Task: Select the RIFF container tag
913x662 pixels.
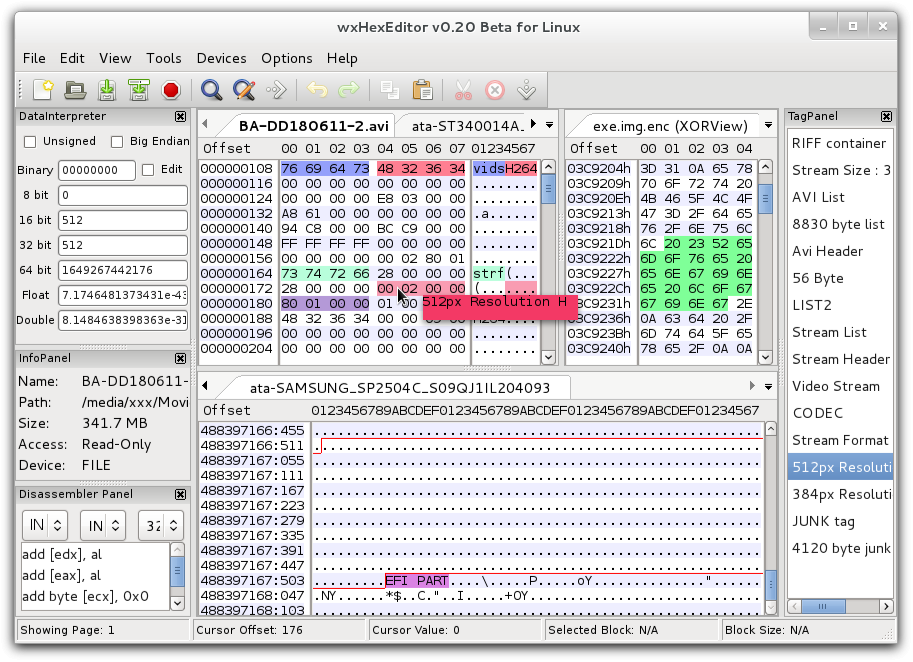Action: (841, 143)
